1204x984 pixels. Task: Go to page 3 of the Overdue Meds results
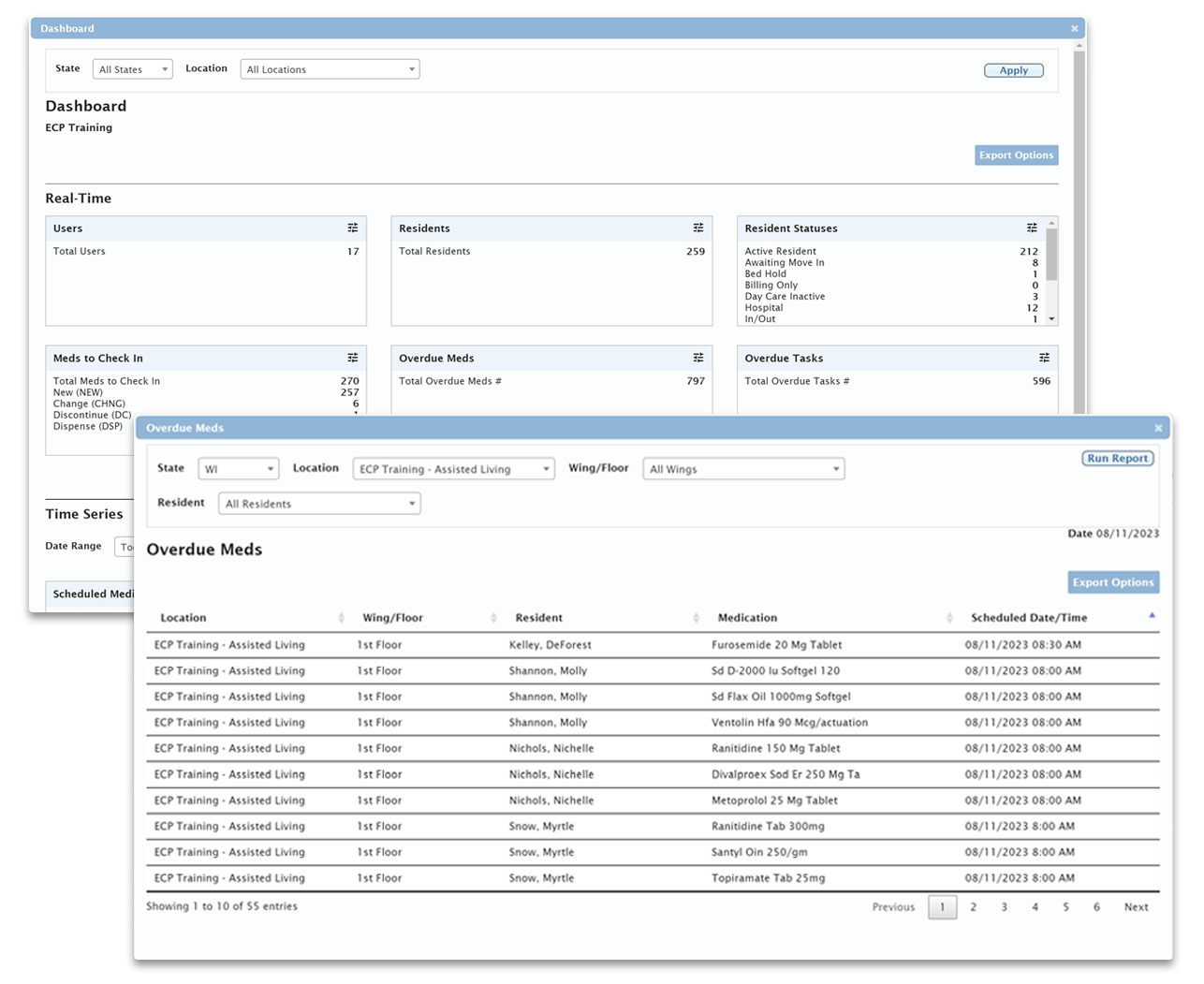pos(1004,906)
